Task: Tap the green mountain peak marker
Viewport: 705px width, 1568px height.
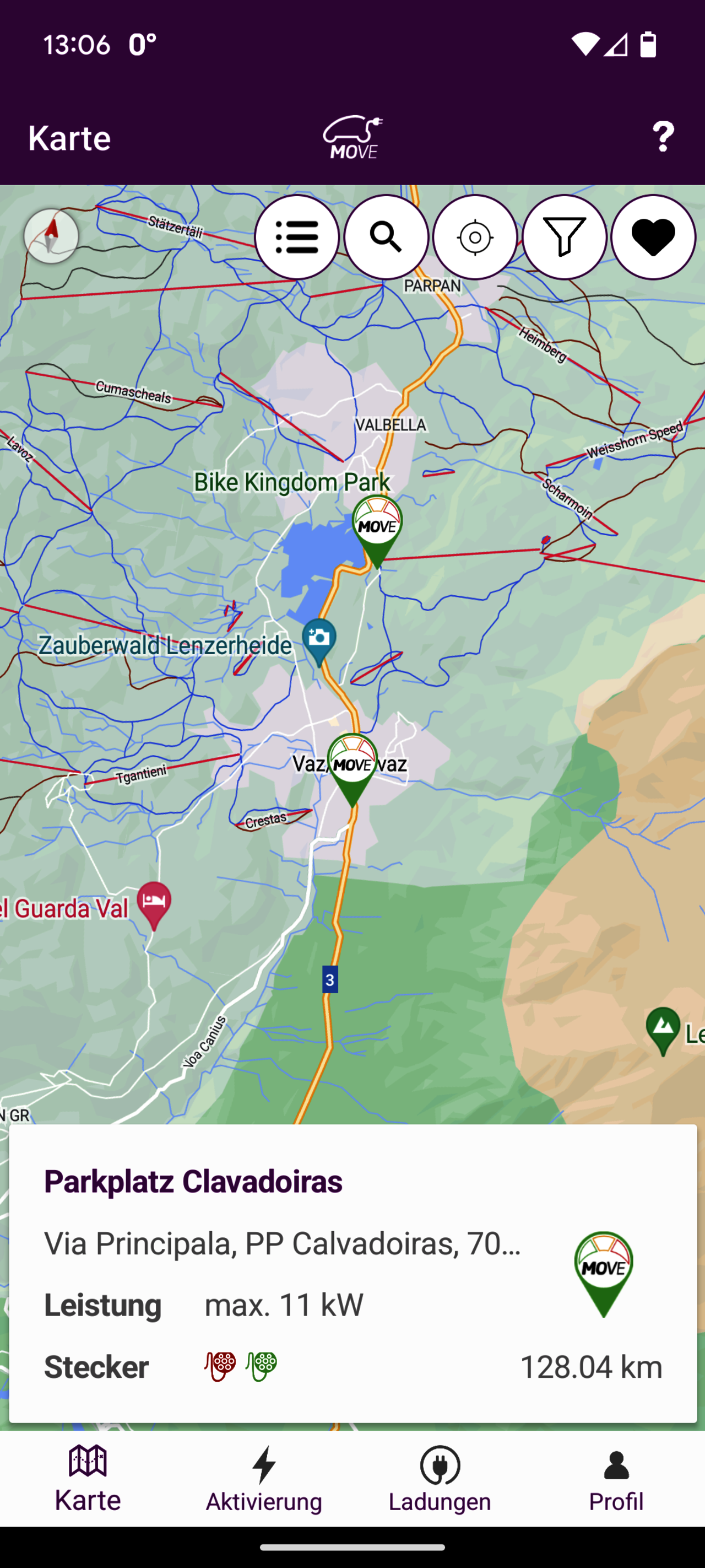Action: coord(663,1031)
